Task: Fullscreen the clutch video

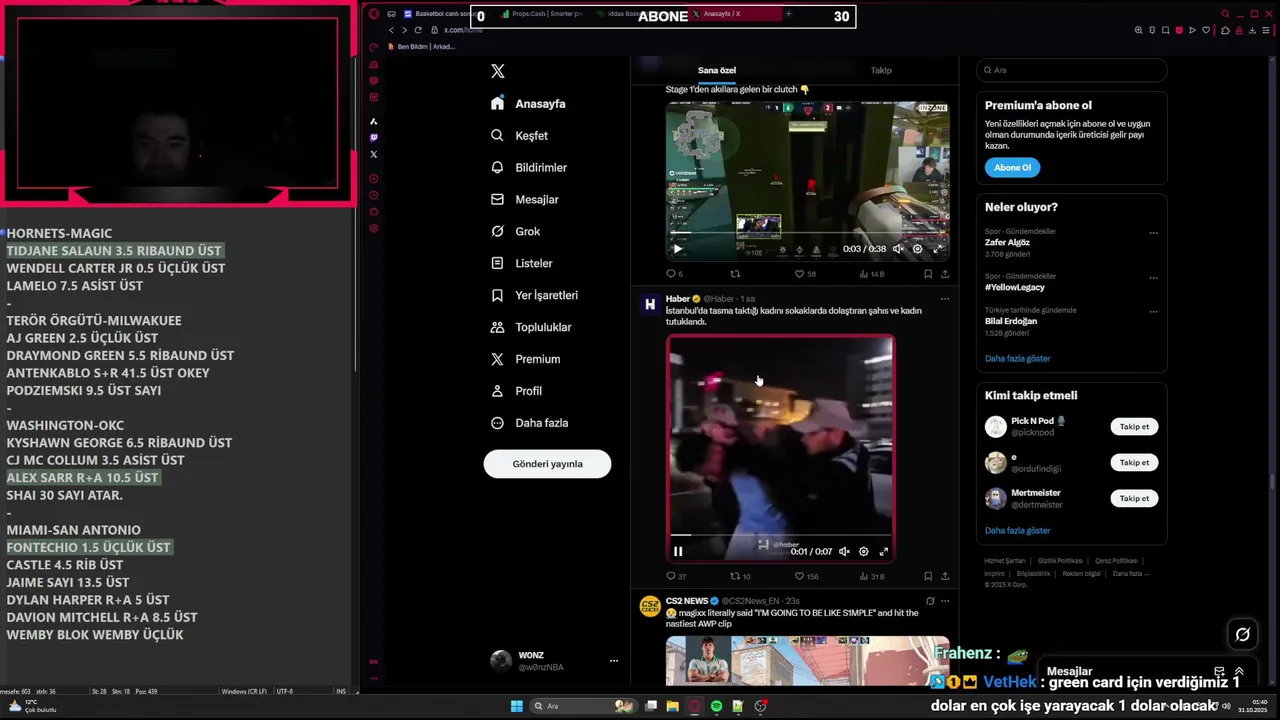Action: [937, 249]
